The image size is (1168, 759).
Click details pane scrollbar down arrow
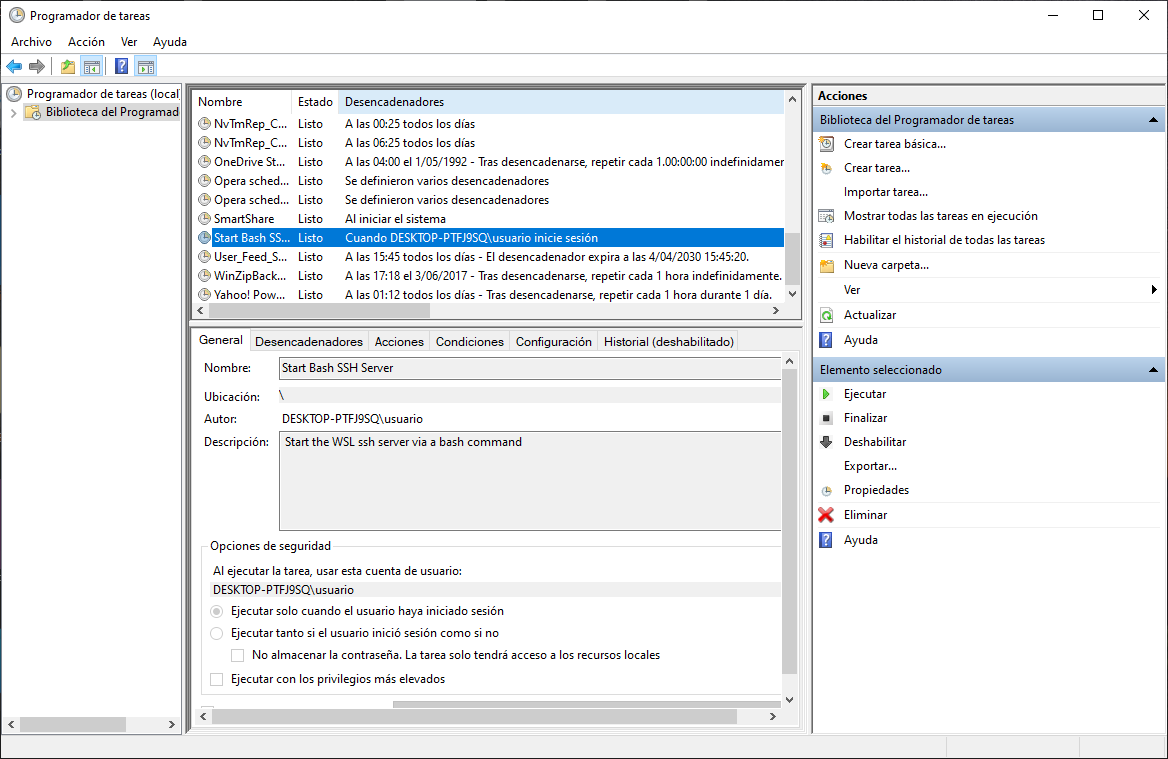click(x=790, y=700)
